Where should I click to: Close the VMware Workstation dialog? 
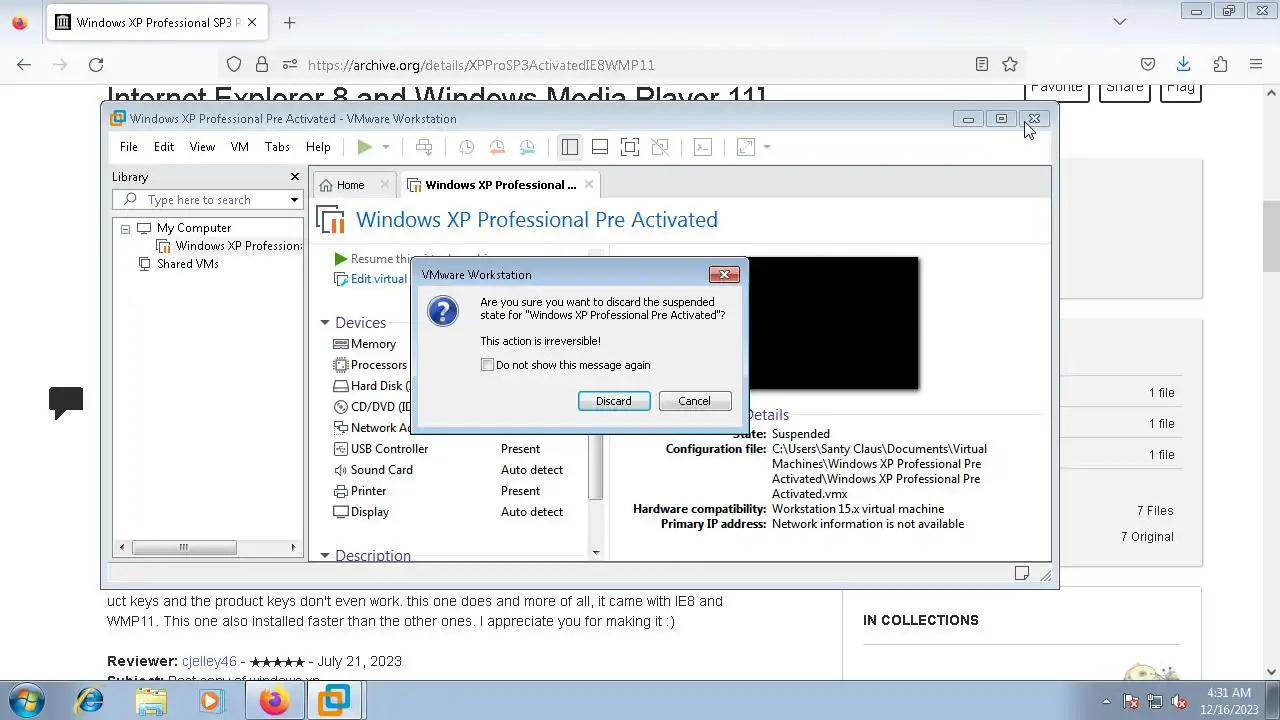pos(724,274)
